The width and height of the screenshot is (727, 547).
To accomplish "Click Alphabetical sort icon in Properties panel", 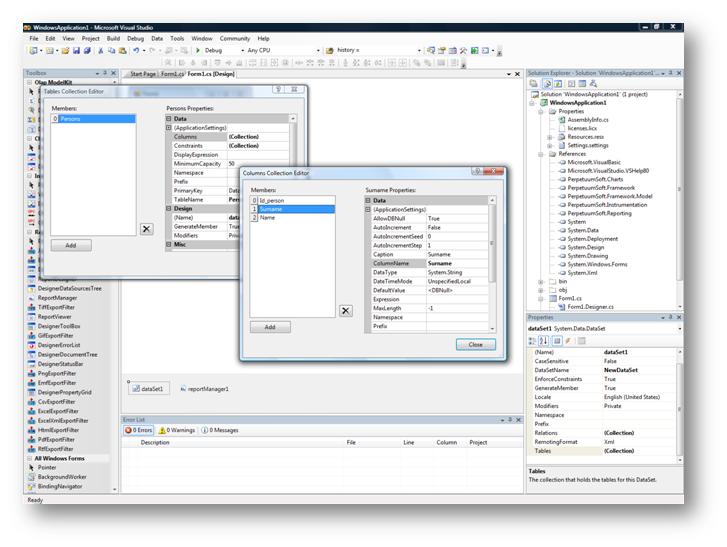I will 543,341.
